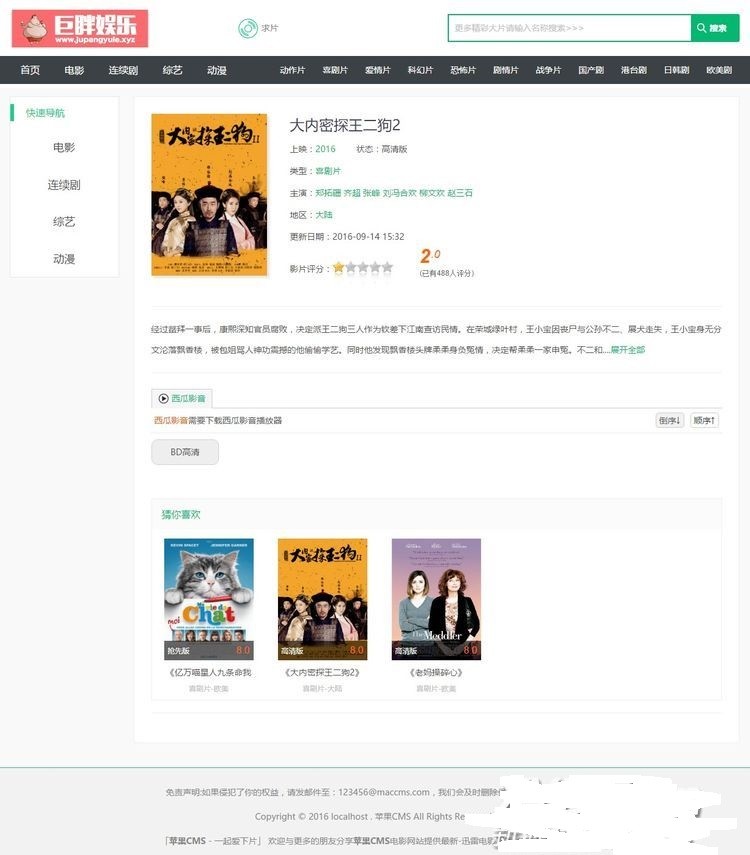The height and width of the screenshot is (855, 750).
Task: Click the green 搜索 search button
Action: pos(715,28)
